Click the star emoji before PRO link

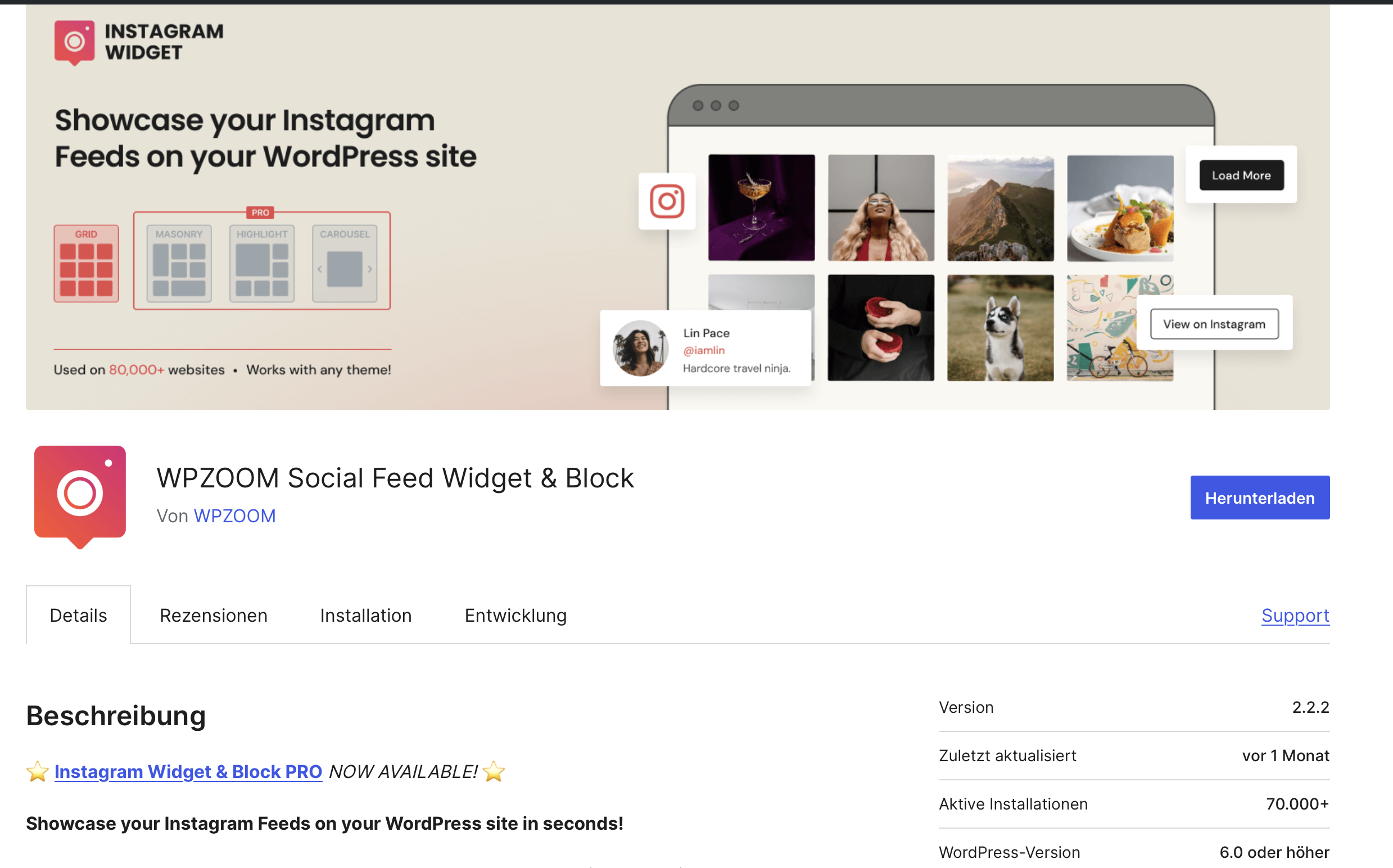coord(37,771)
